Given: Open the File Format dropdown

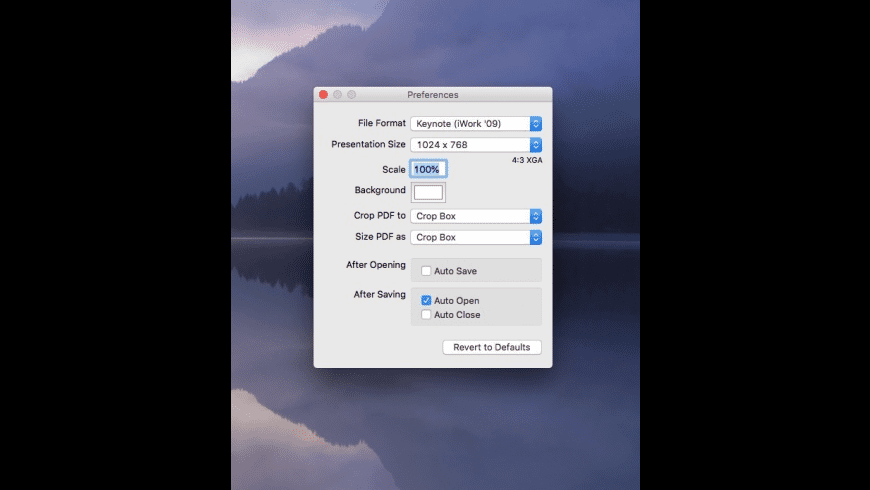Looking at the screenshot, I should [476, 123].
